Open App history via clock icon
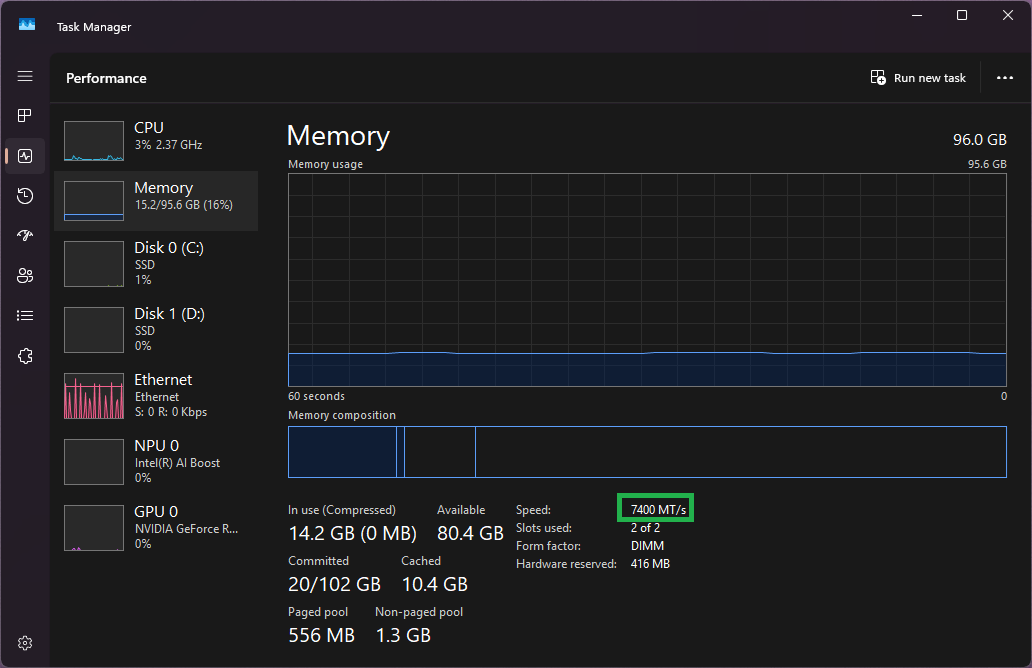The image size is (1032, 668). [x=24, y=195]
